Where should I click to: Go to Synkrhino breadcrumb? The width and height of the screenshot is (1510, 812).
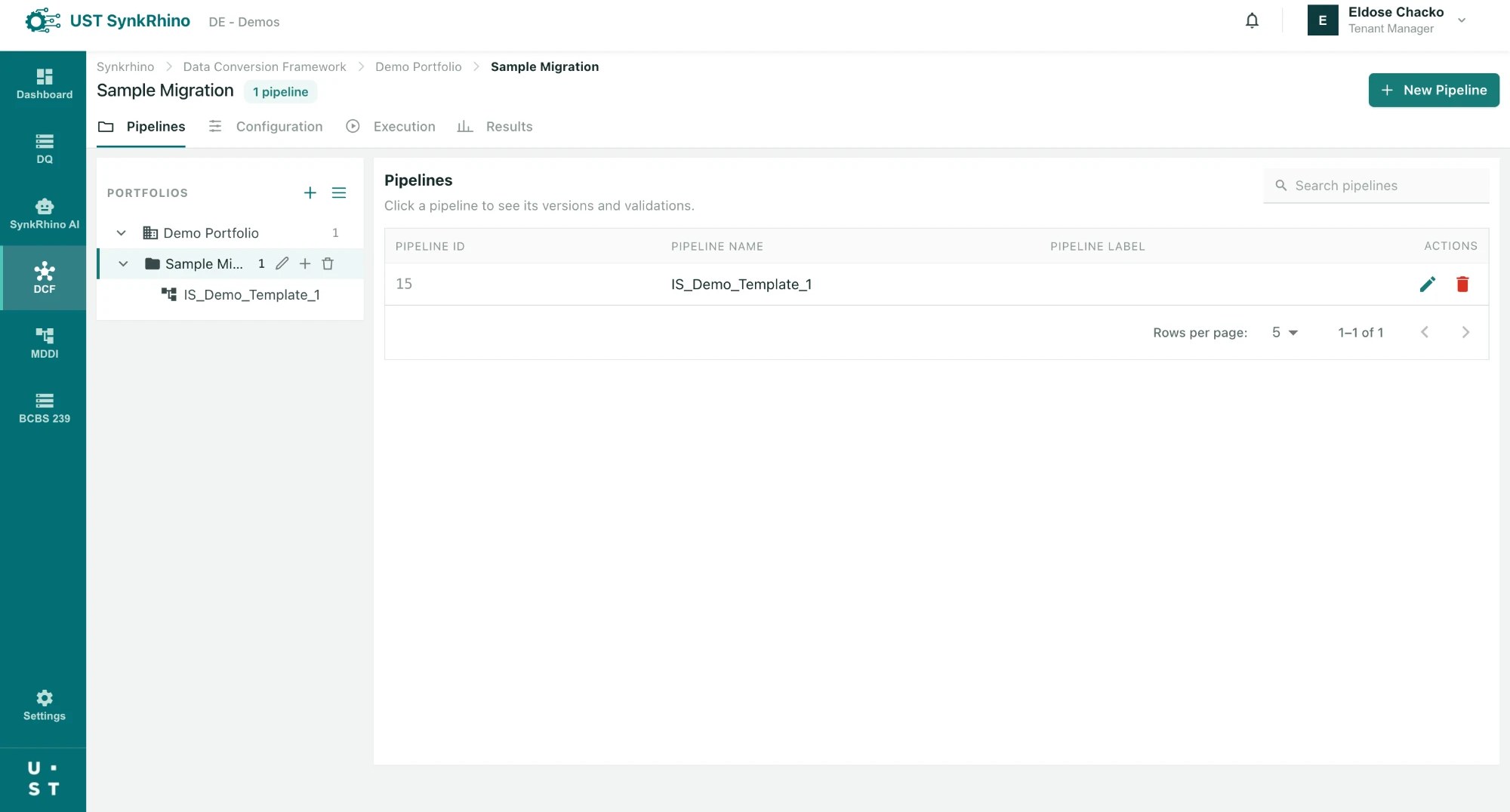125,66
